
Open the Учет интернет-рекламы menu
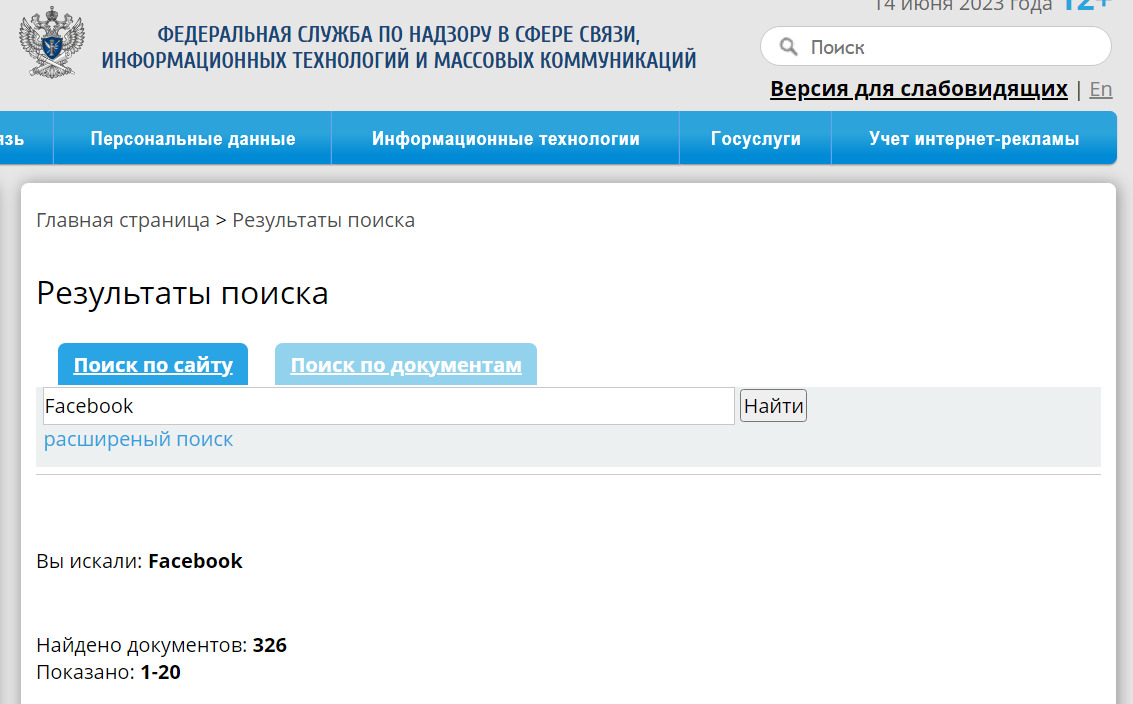tap(973, 139)
